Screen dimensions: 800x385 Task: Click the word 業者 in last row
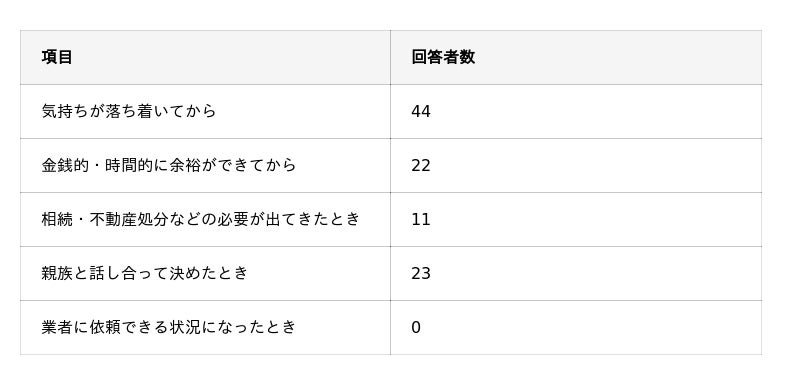[x=57, y=327]
